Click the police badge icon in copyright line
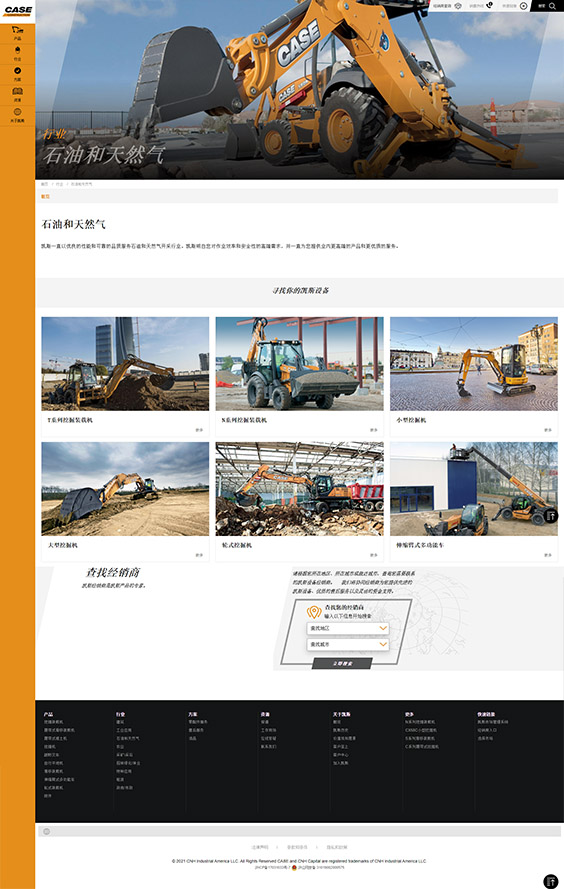 (294, 867)
